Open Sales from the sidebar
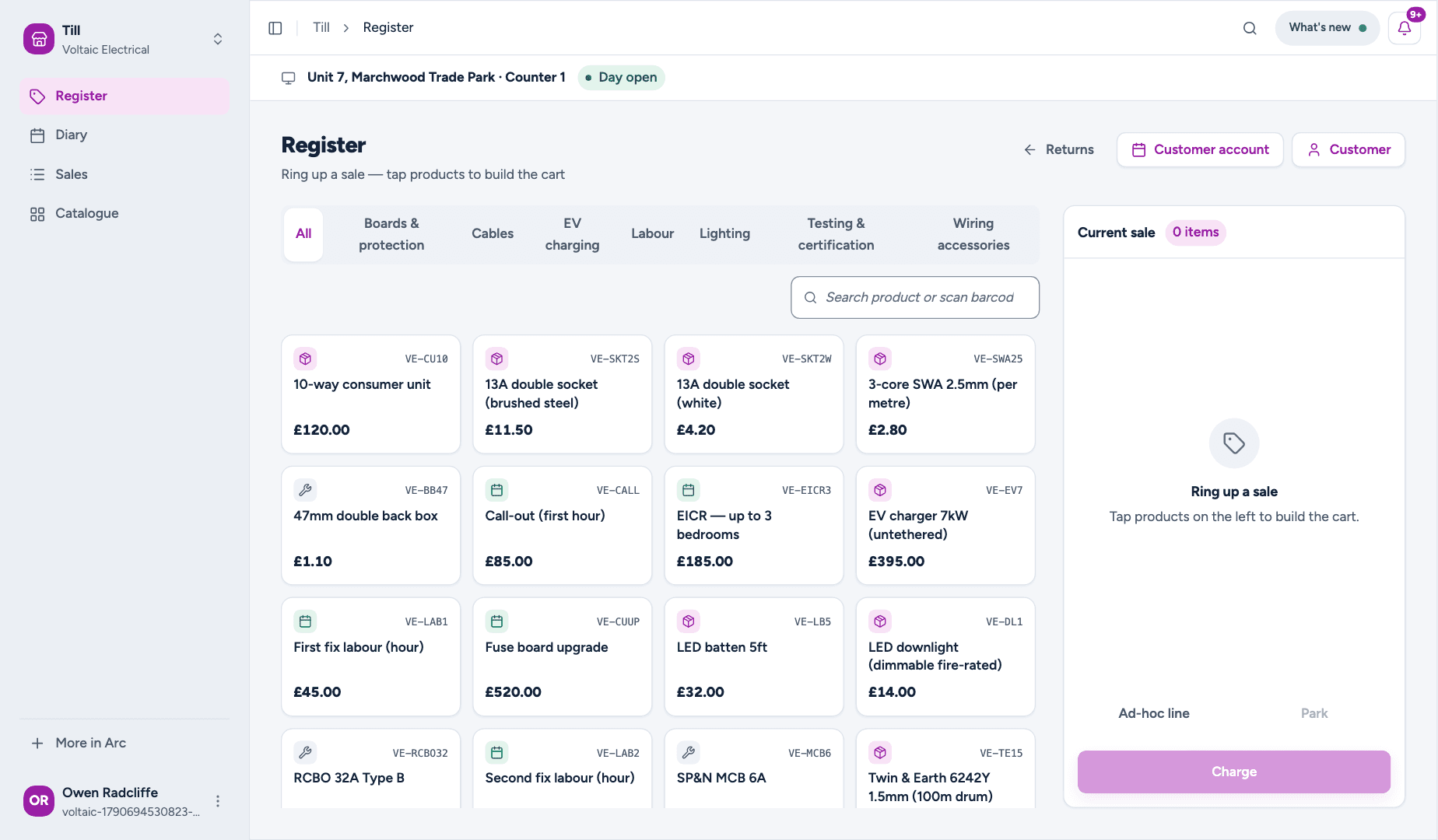1438x840 pixels. (125, 174)
